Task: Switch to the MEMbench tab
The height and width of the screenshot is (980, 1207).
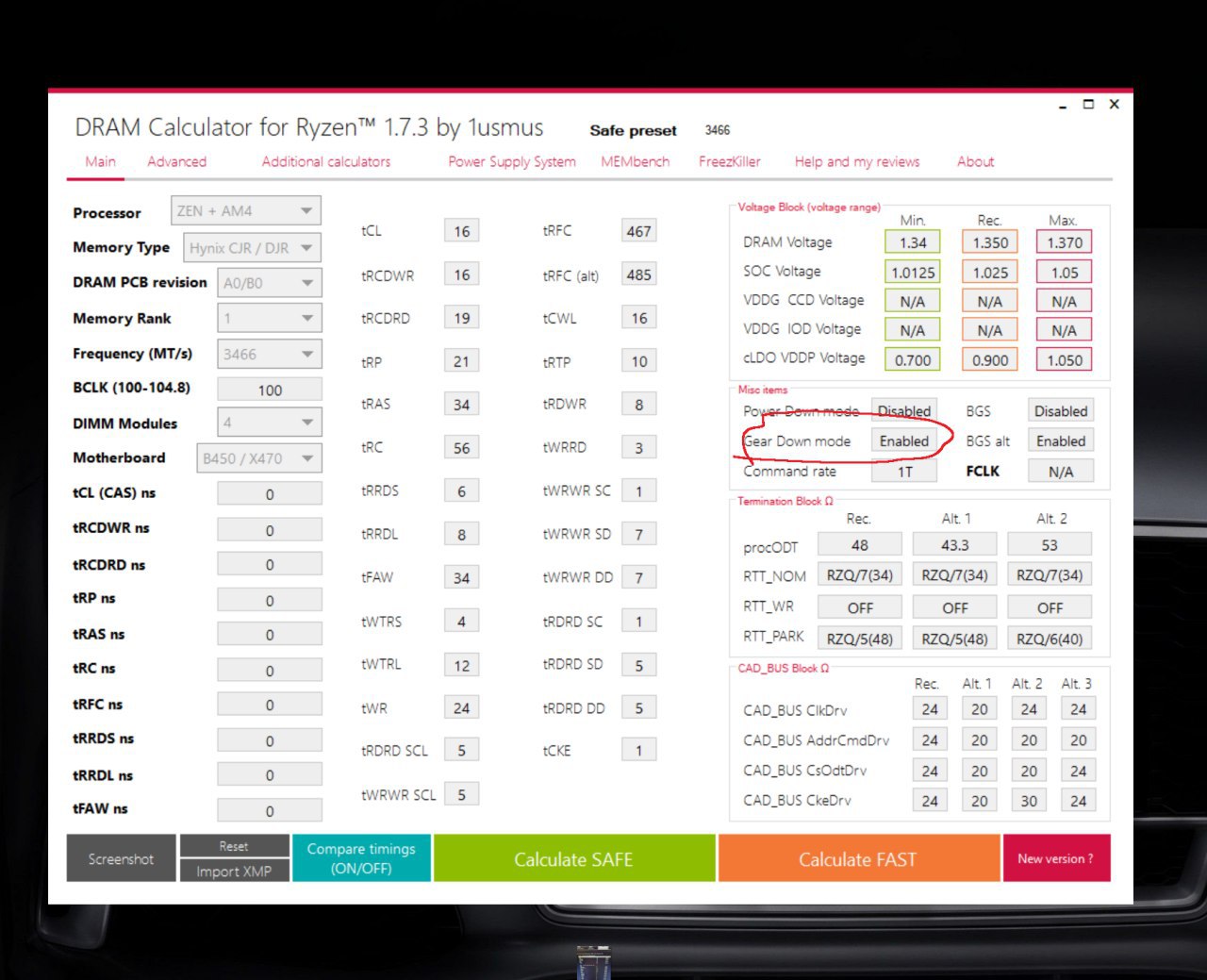Action: [x=636, y=161]
